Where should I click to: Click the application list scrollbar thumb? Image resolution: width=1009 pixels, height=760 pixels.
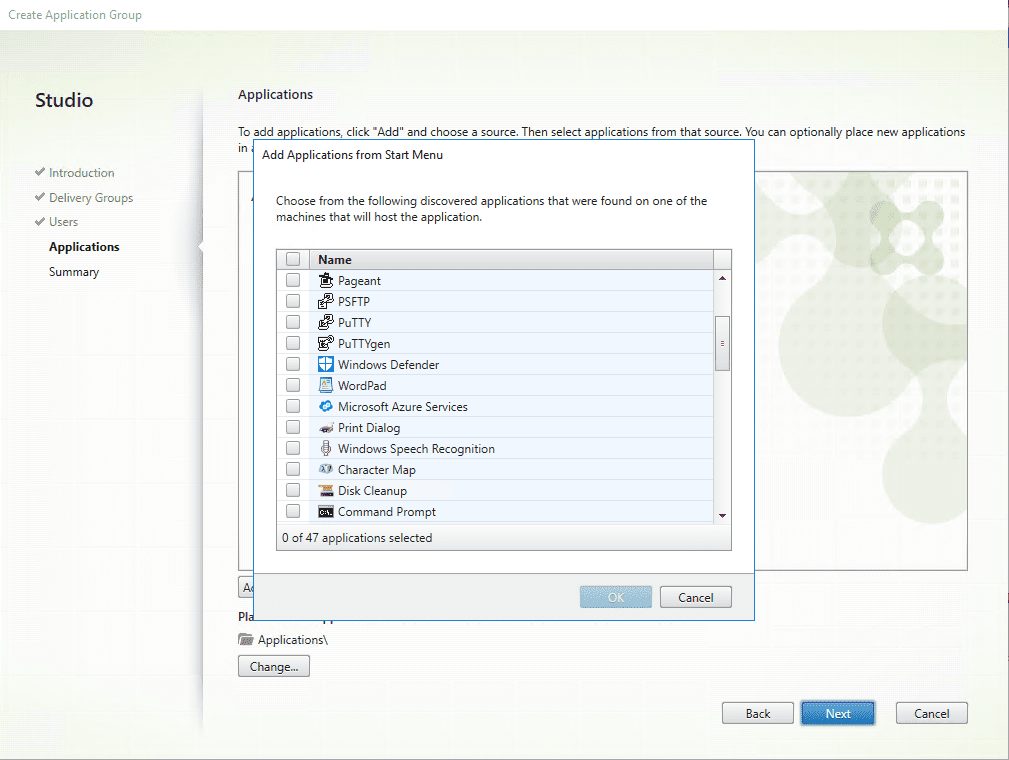[x=722, y=343]
